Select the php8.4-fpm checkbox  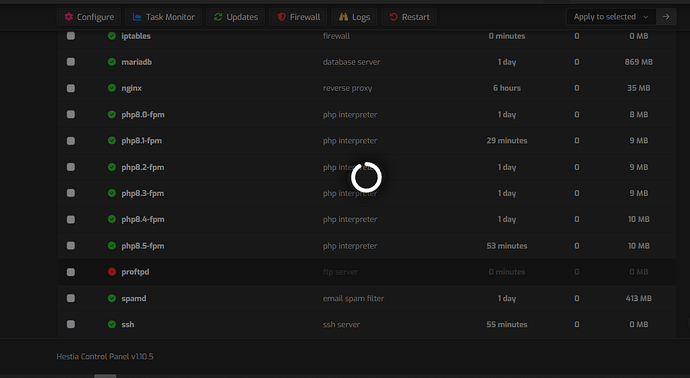[70, 219]
